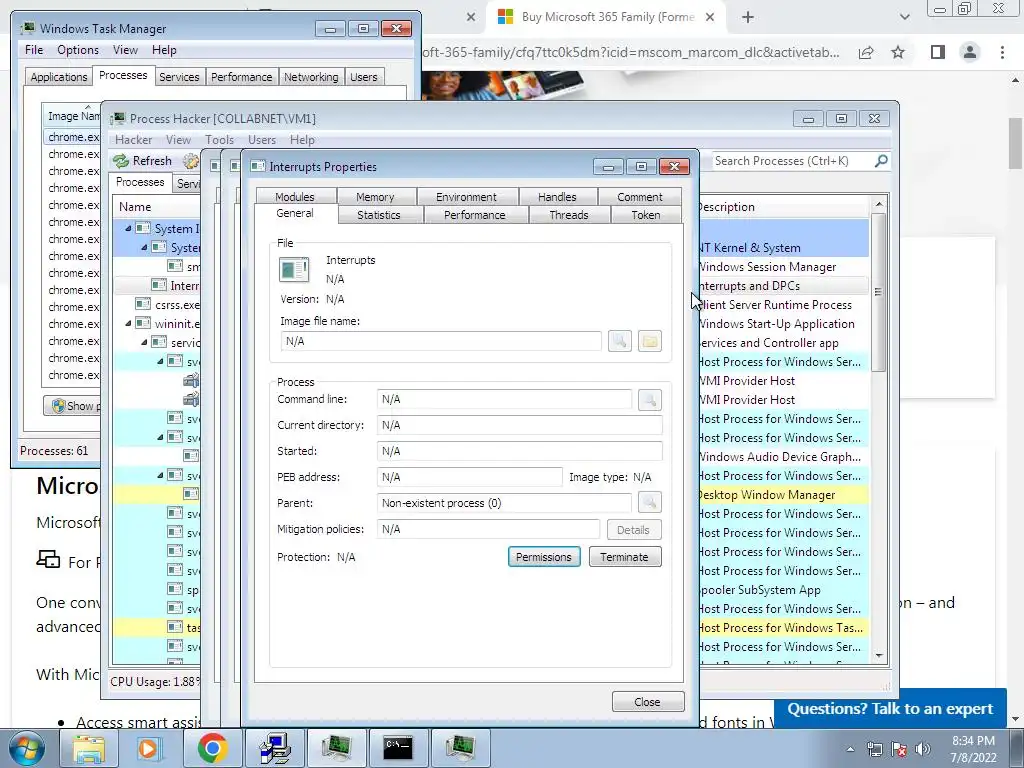Open Hacker menu in Process Hacker
This screenshot has width=1024, height=768.
click(x=133, y=140)
